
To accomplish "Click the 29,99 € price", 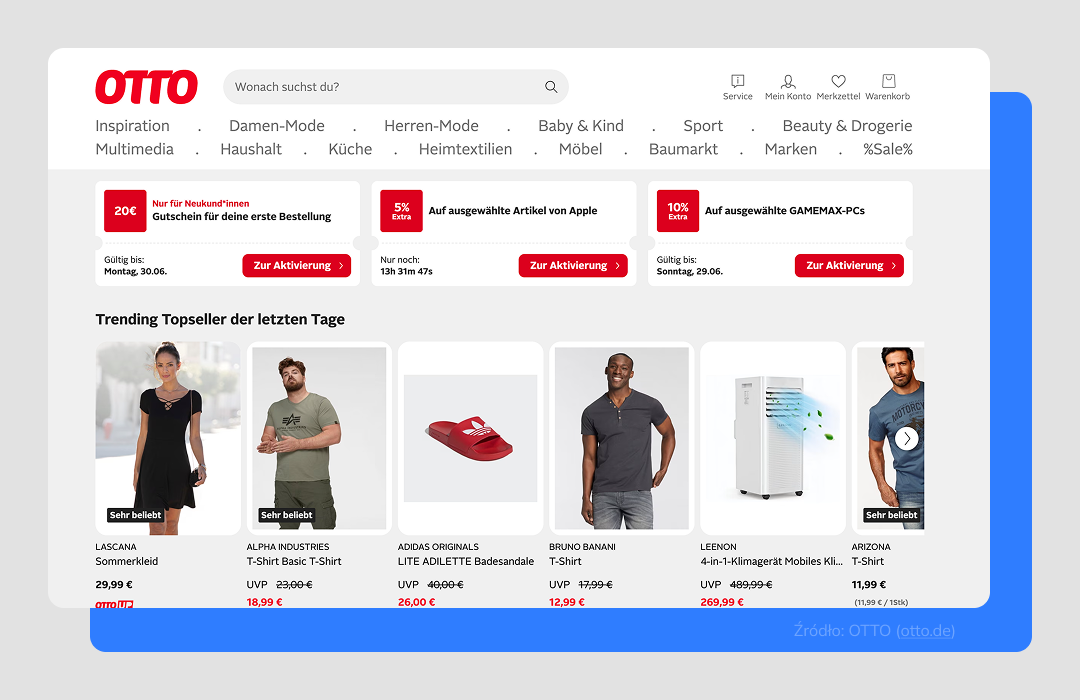I will click(114, 585).
